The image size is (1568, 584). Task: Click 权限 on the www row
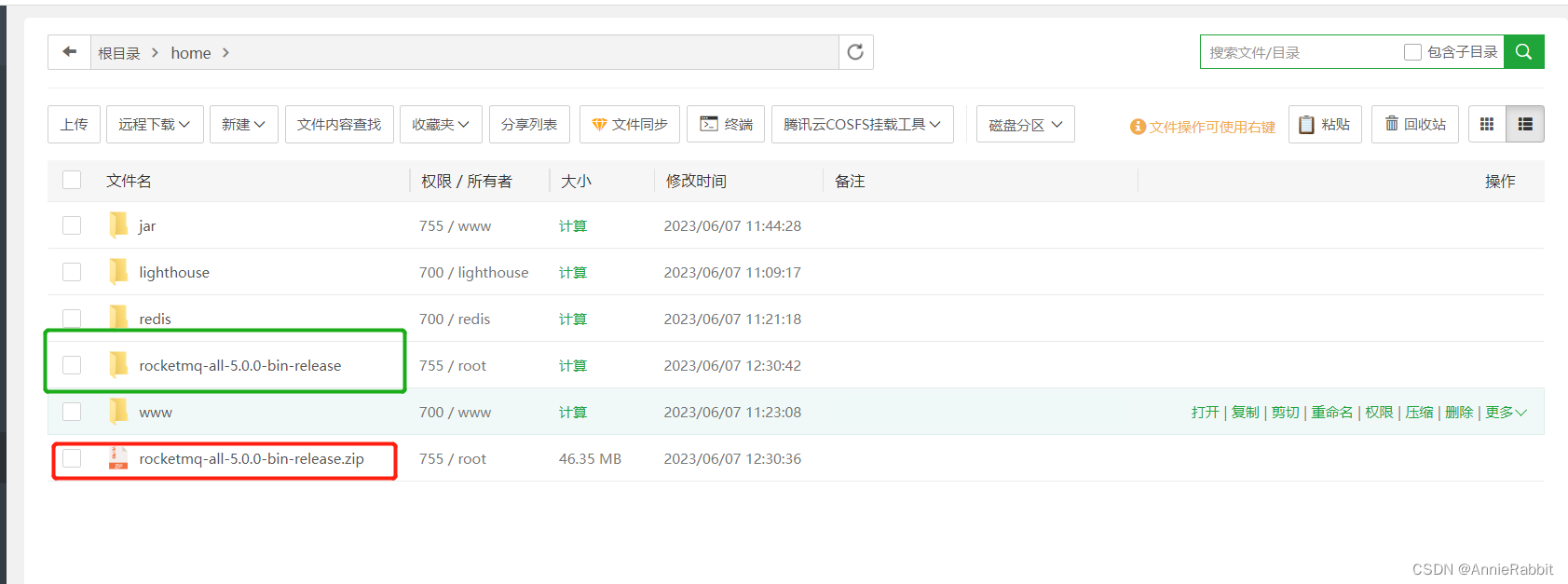tap(1379, 412)
